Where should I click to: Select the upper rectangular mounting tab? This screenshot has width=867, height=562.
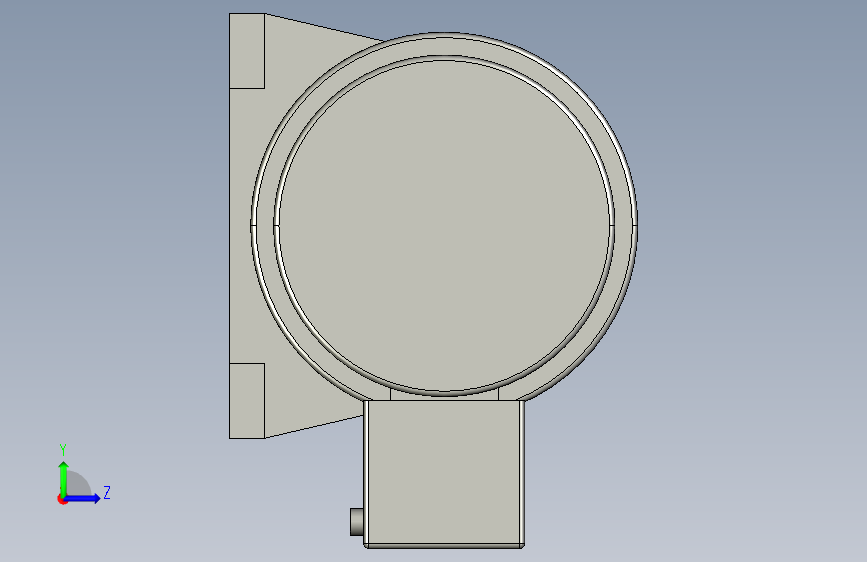247,51
